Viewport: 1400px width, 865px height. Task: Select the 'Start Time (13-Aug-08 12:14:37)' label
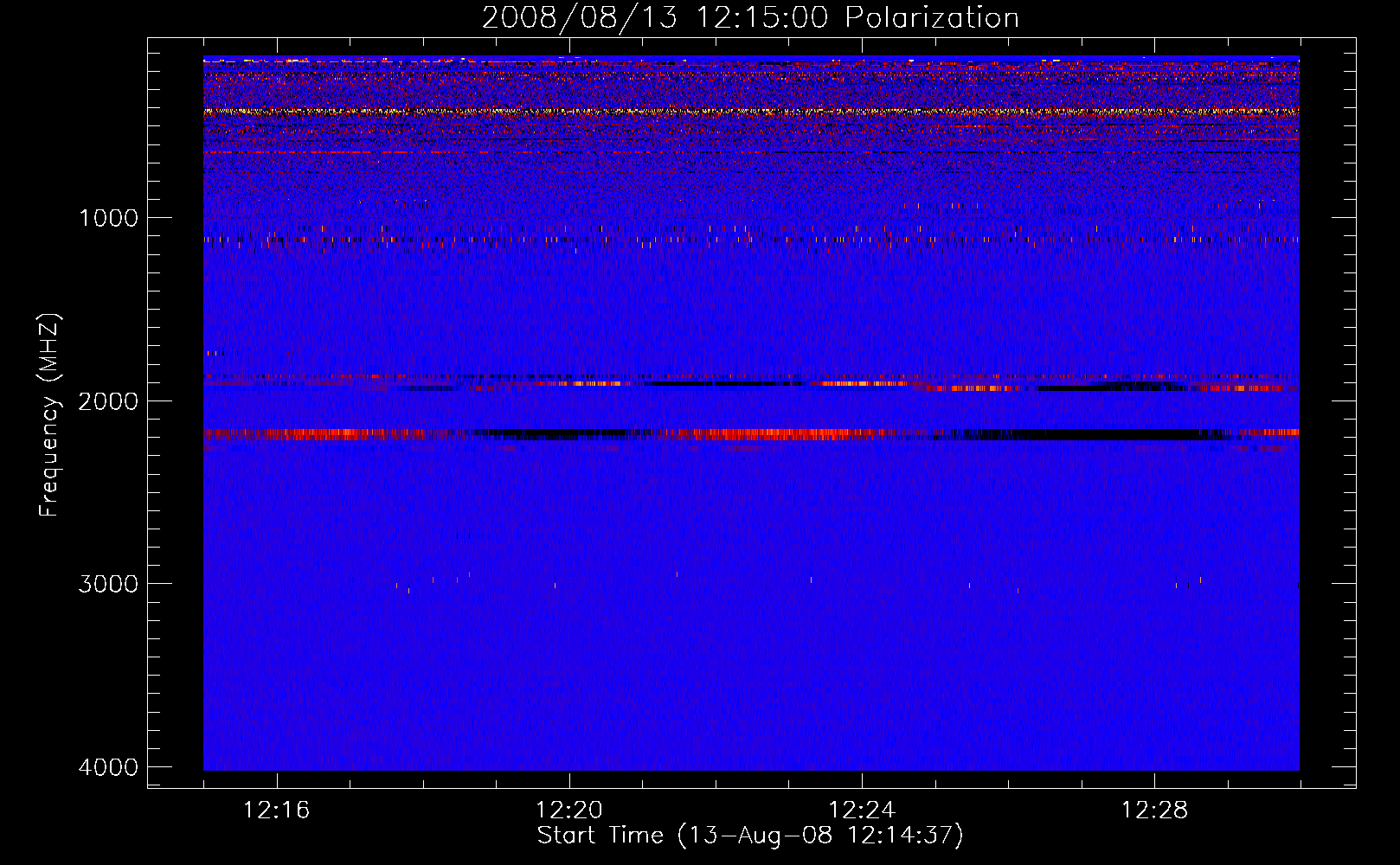pos(750,836)
